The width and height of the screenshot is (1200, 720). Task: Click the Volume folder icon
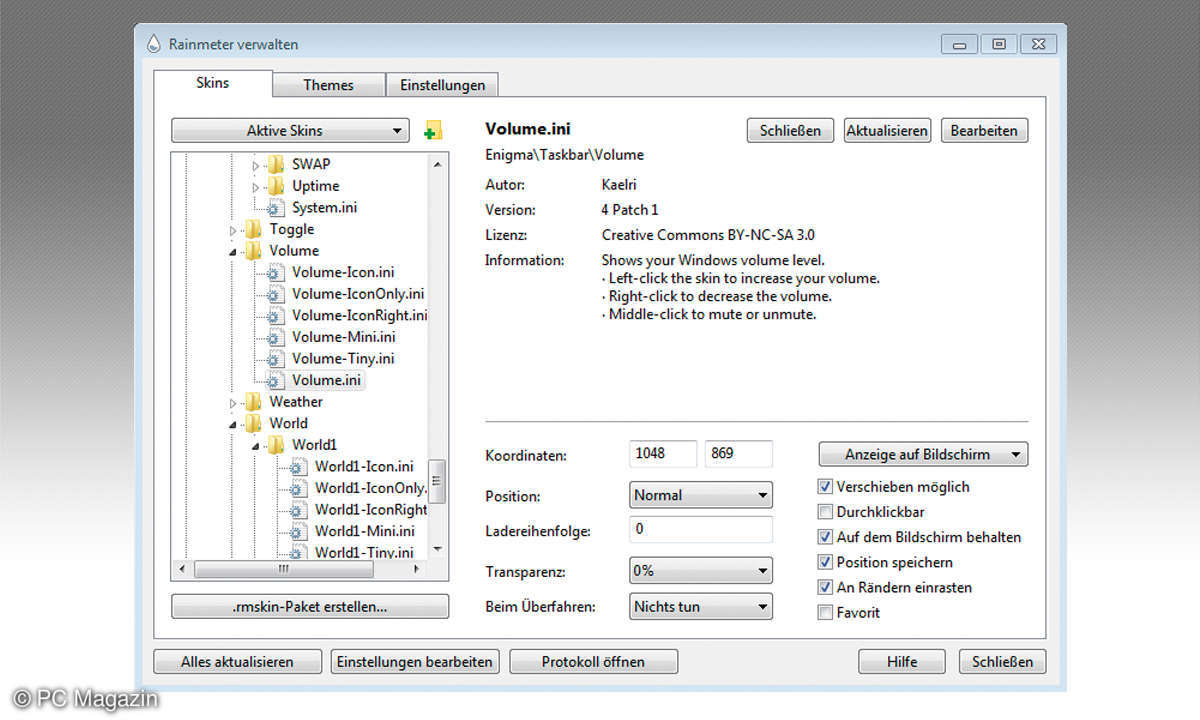click(253, 251)
